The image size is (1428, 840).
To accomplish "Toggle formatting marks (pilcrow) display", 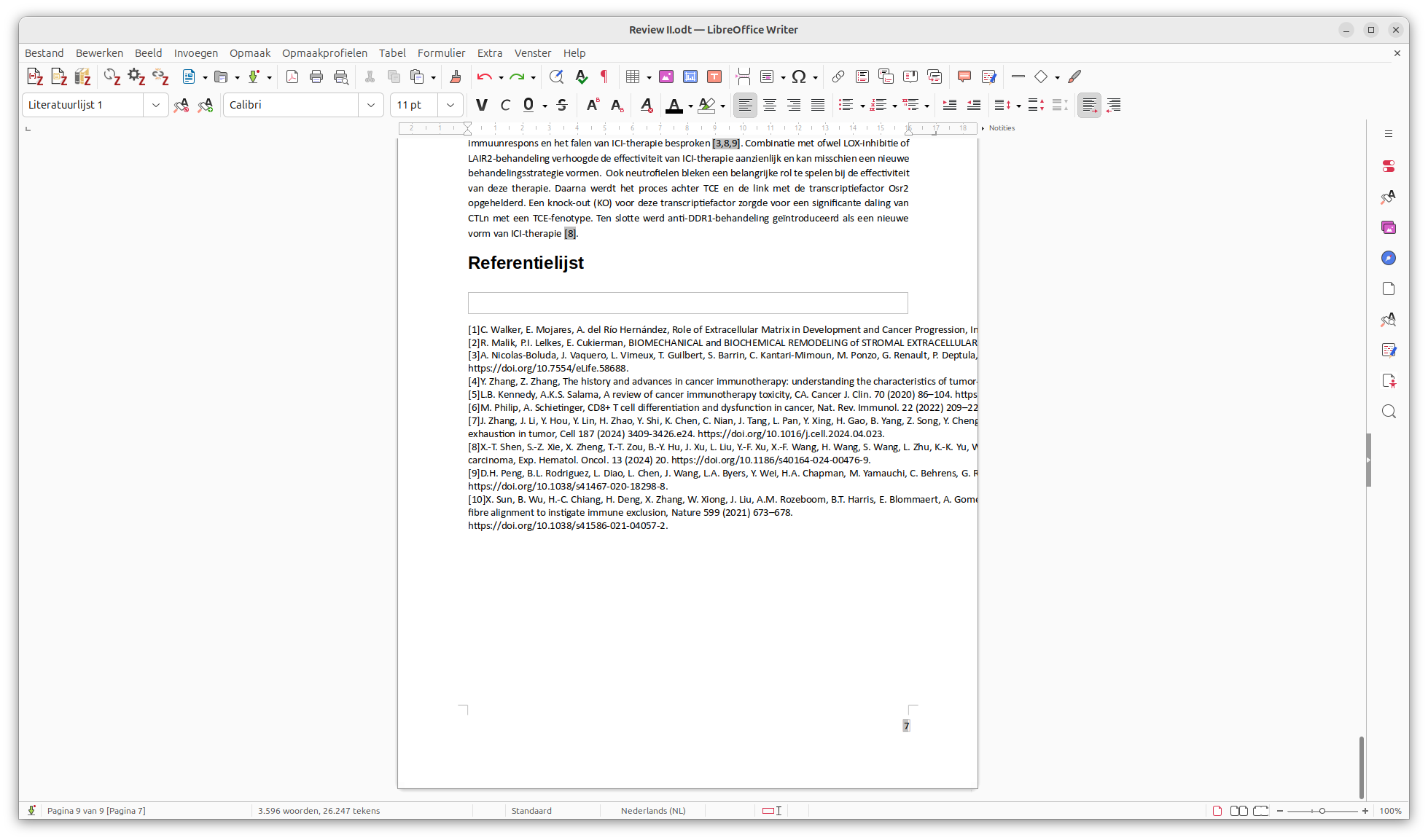I will pyautogui.click(x=604, y=76).
